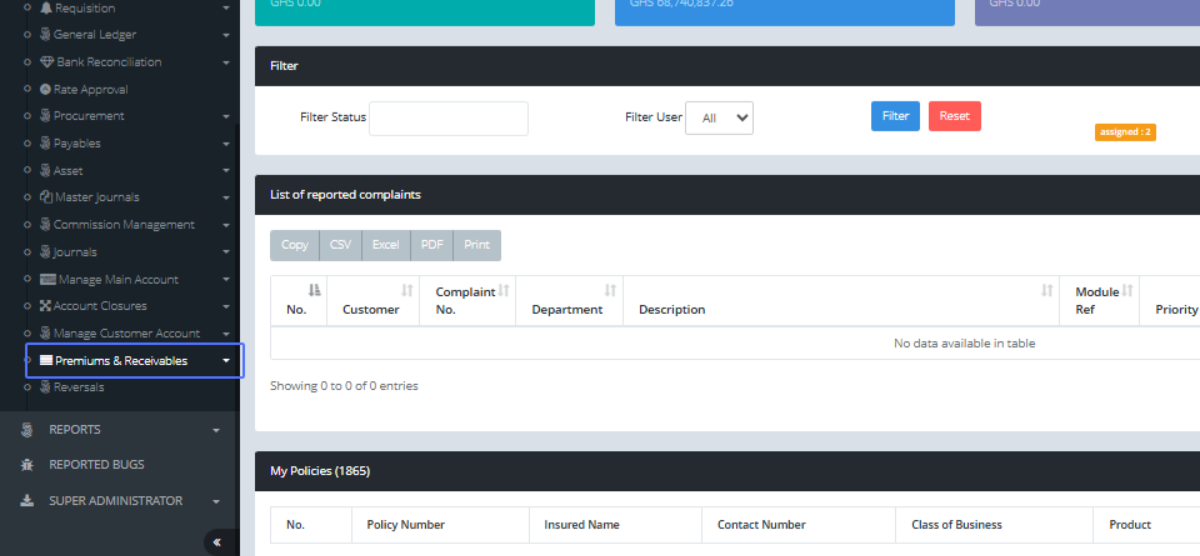Image resolution: width=1200 pixels, height=556 pixels.
Task: Click the Rate Approval clock icon
Action: (x=45, y=90)
